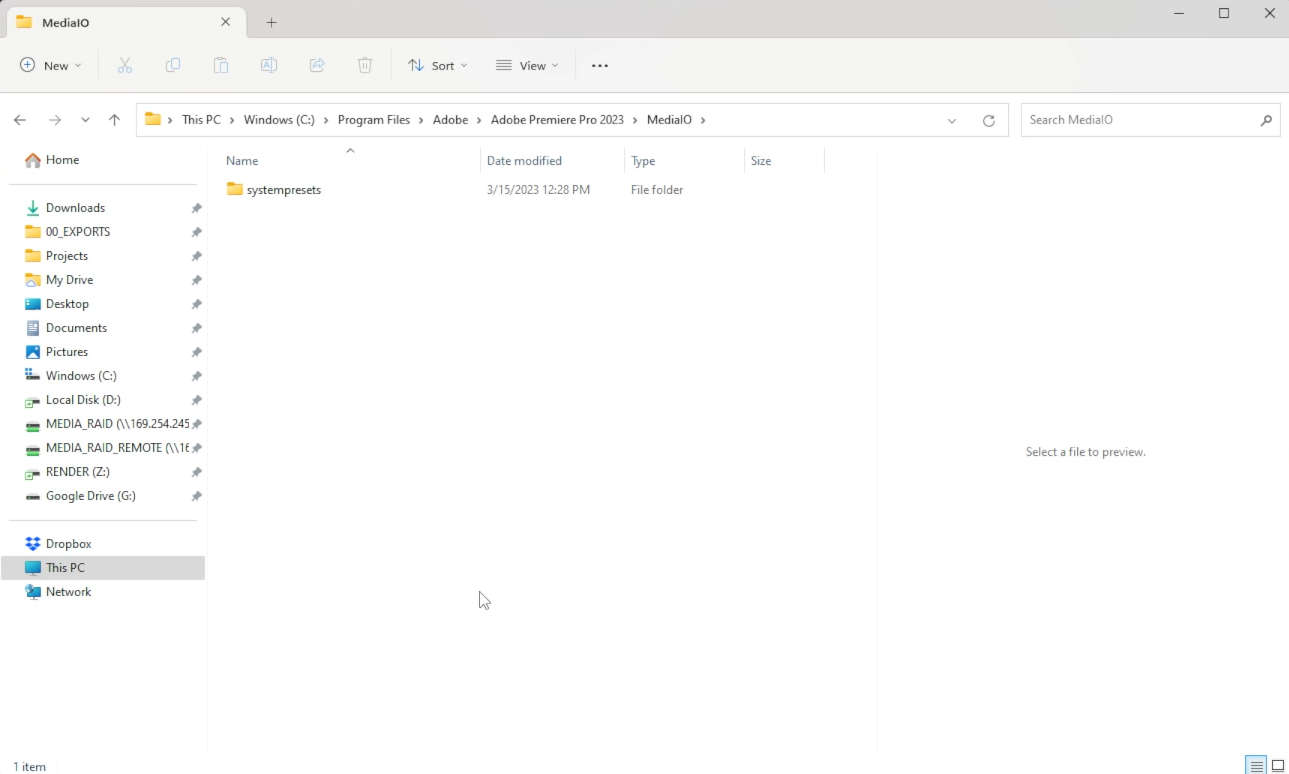Expand the Sort options dropdown

438,65
